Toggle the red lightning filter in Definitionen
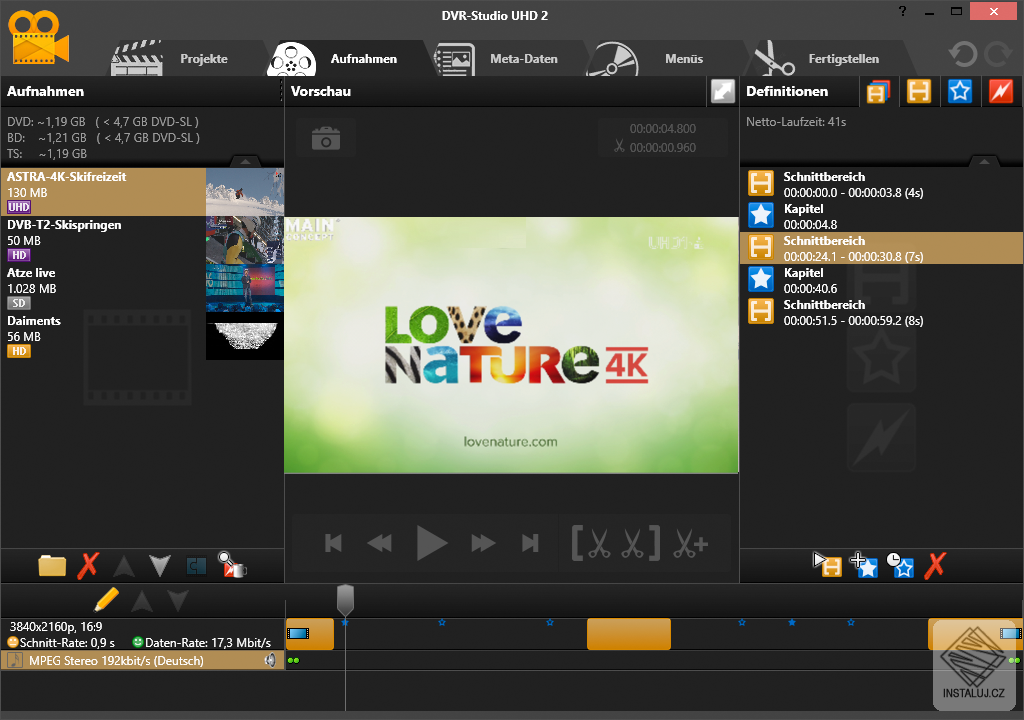The image size is (1024, 720). (1001, 91)
